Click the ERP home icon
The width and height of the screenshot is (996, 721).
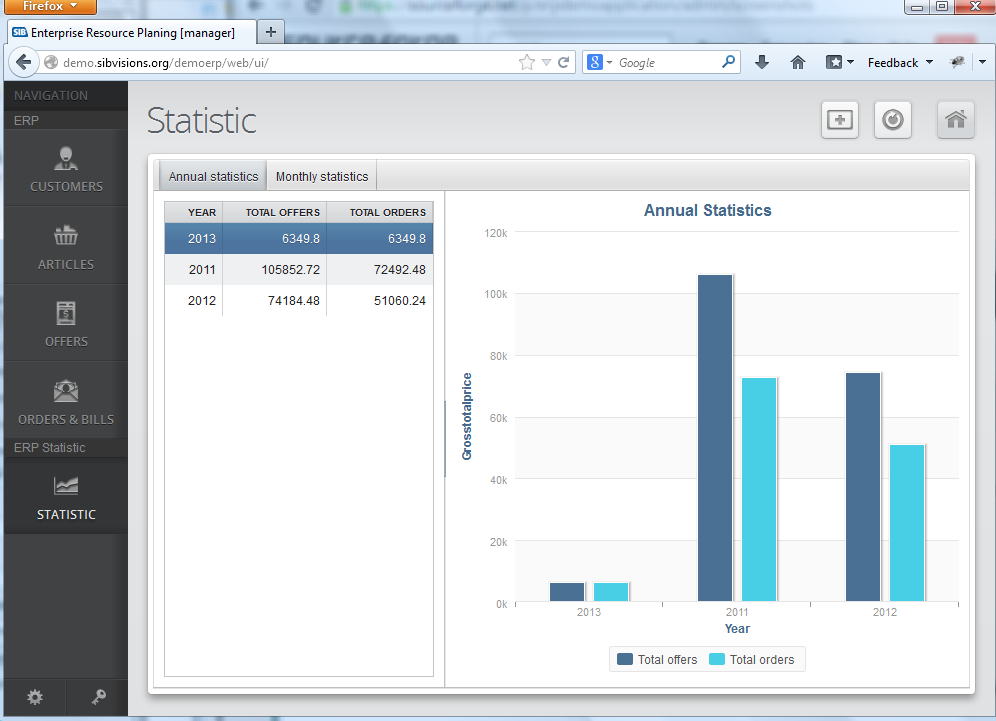point(955,119)
